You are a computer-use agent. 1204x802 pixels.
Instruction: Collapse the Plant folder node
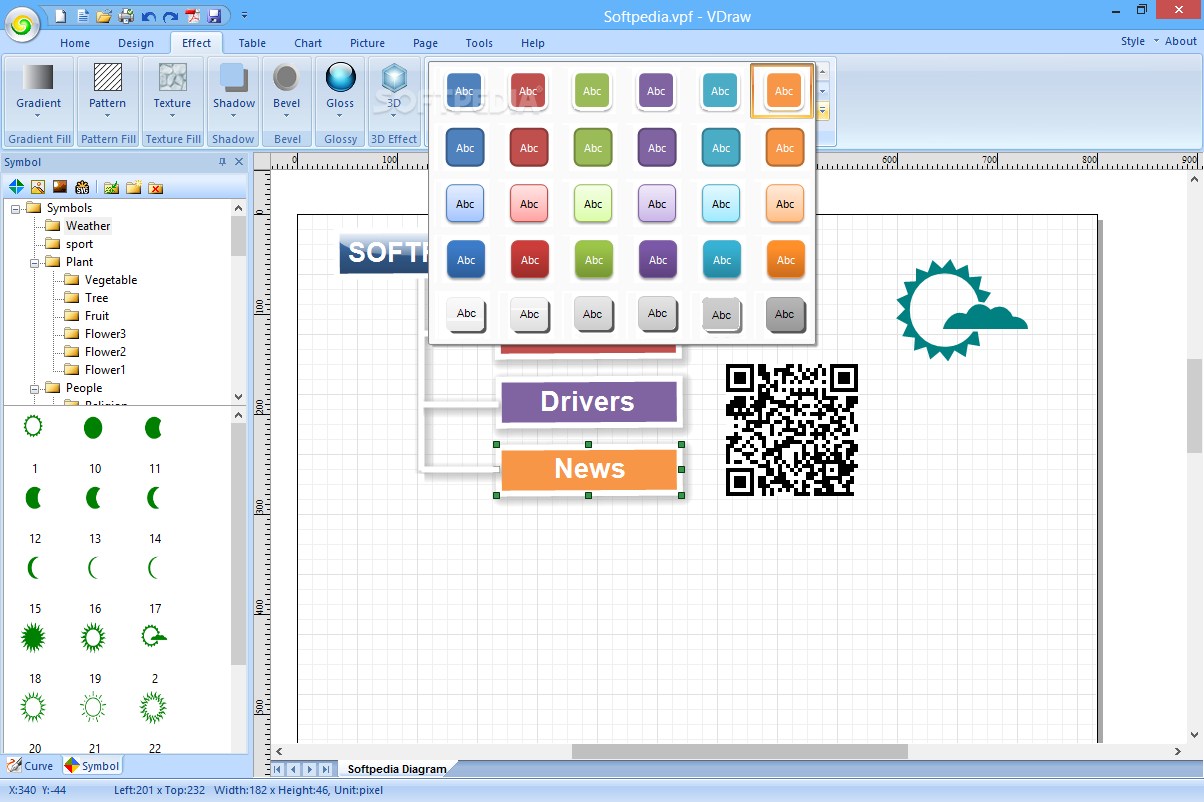click(34, 262)
